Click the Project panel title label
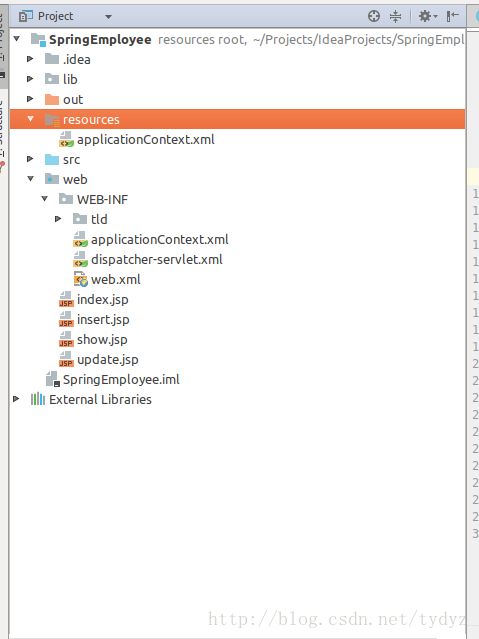 coord(55,16)
